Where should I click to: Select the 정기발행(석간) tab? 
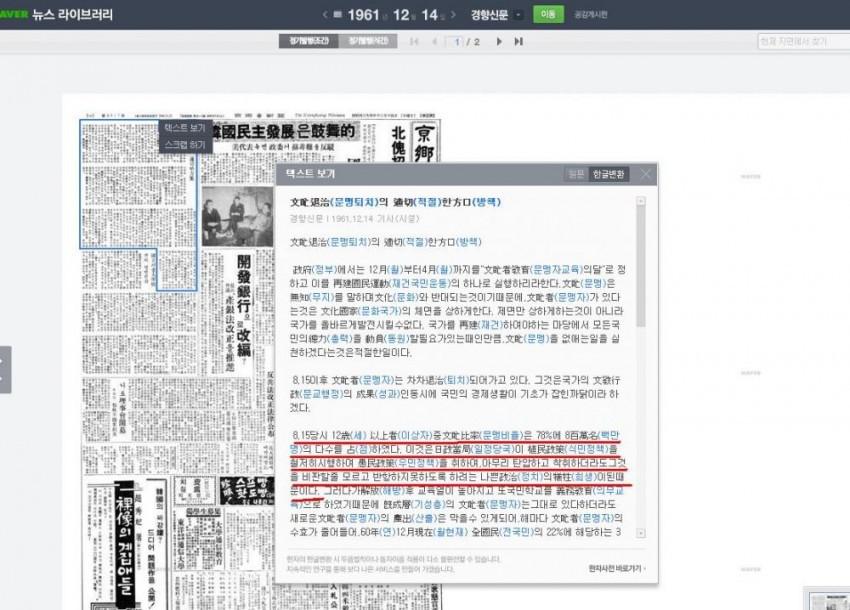pyautogui.click(x=368, y=41)
